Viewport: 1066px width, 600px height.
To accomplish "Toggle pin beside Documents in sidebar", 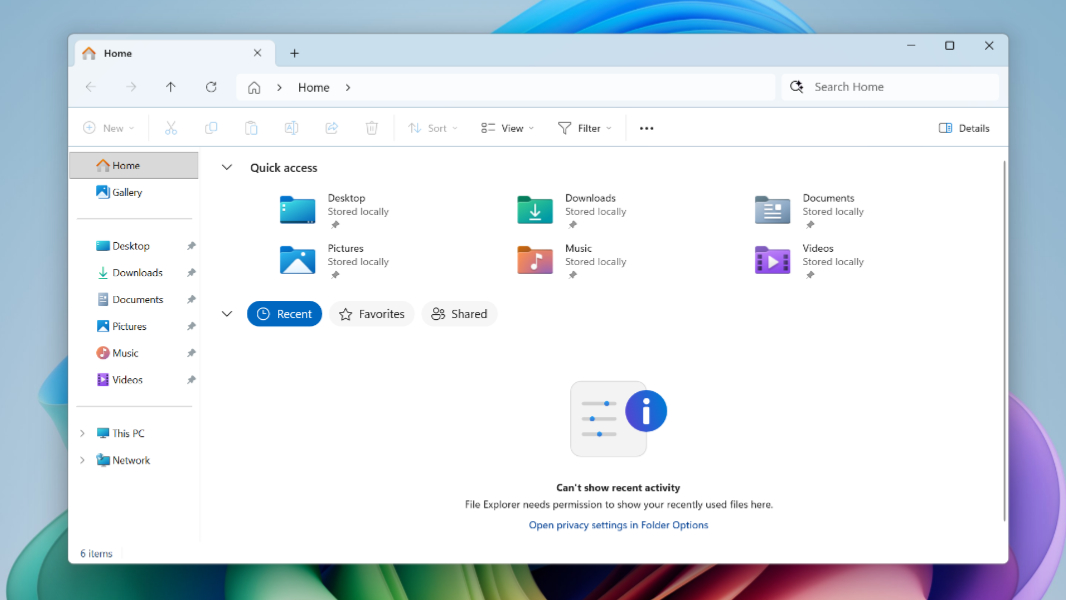I will click(191, 300).
